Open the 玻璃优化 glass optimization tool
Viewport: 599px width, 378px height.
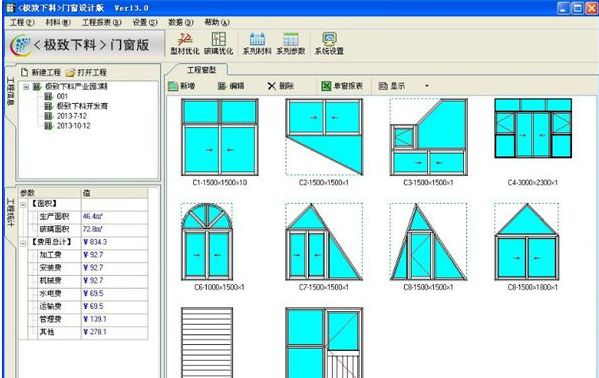pos(219,43)
